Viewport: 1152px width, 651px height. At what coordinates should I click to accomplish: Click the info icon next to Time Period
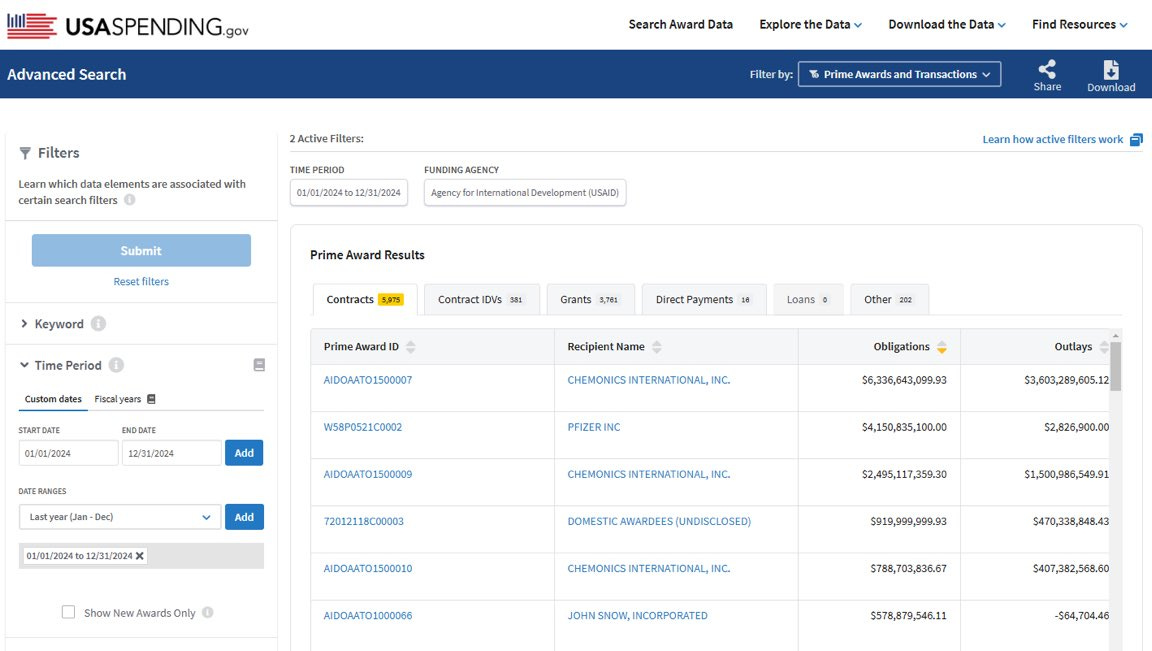[x=116, y=365]
